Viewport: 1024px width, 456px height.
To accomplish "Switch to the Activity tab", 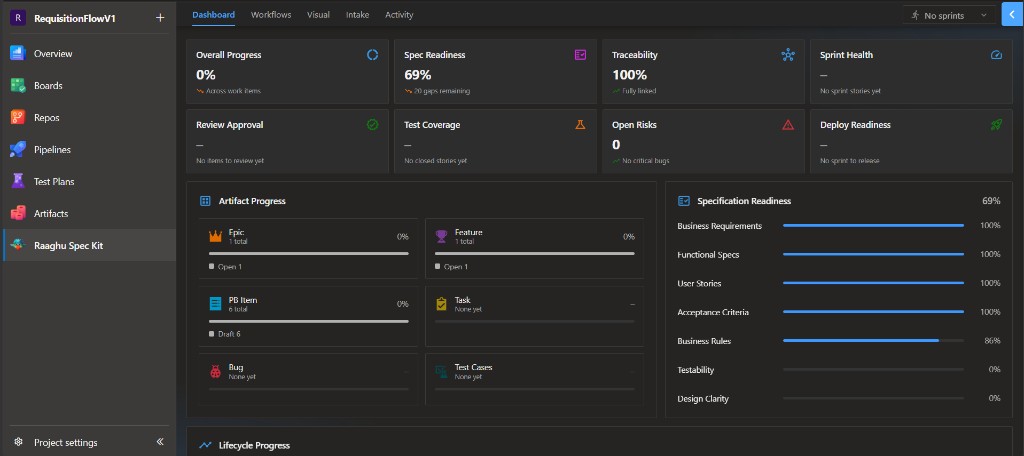I will [399, 14].
